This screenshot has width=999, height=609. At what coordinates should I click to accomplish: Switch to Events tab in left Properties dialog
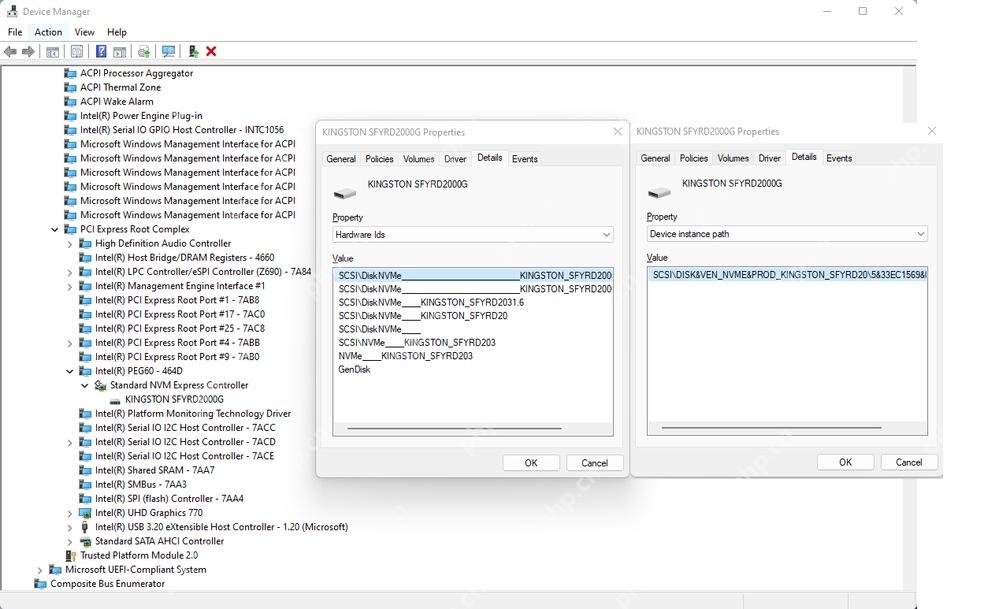coord(524,159)
